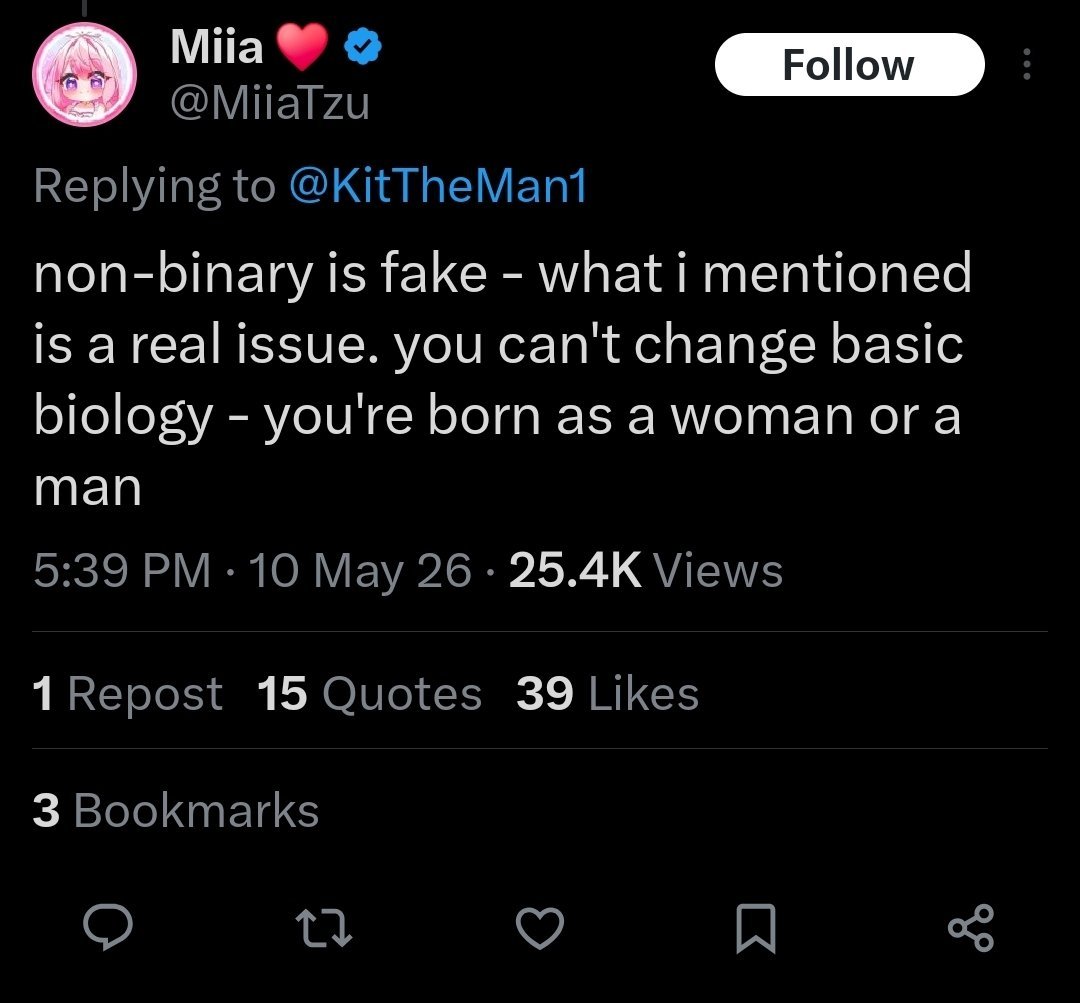Open the @KitTheMan1 mention link

click(x=438, y=185)
